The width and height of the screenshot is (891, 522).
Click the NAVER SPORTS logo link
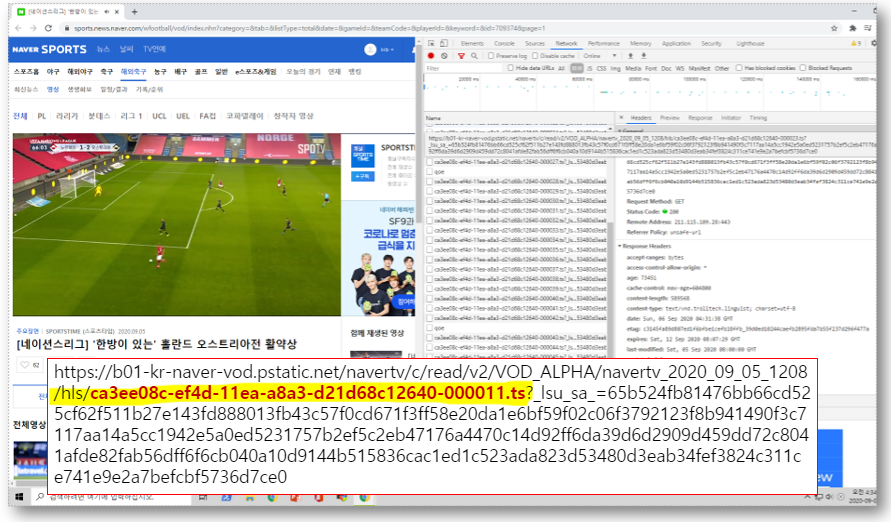tap(49, 49)
